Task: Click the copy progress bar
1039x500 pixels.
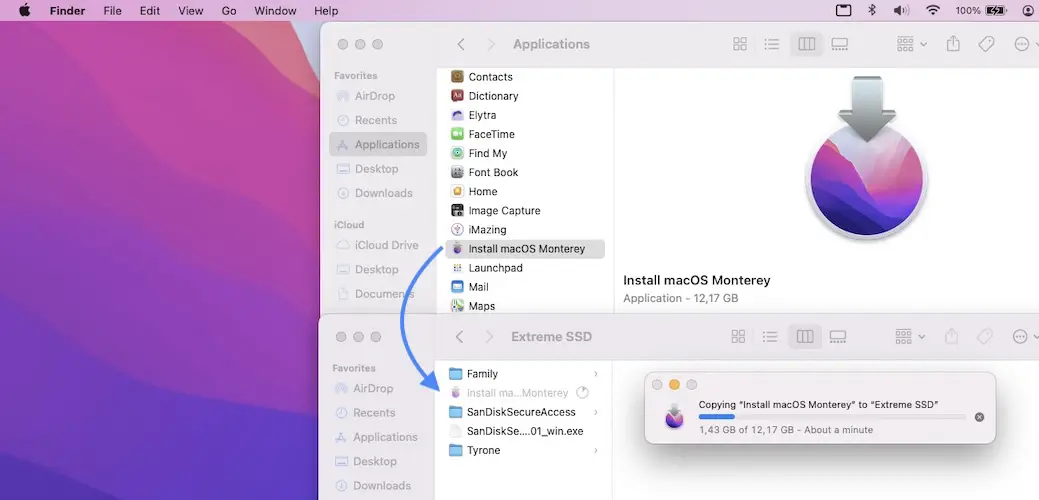Action: (832, 417)
